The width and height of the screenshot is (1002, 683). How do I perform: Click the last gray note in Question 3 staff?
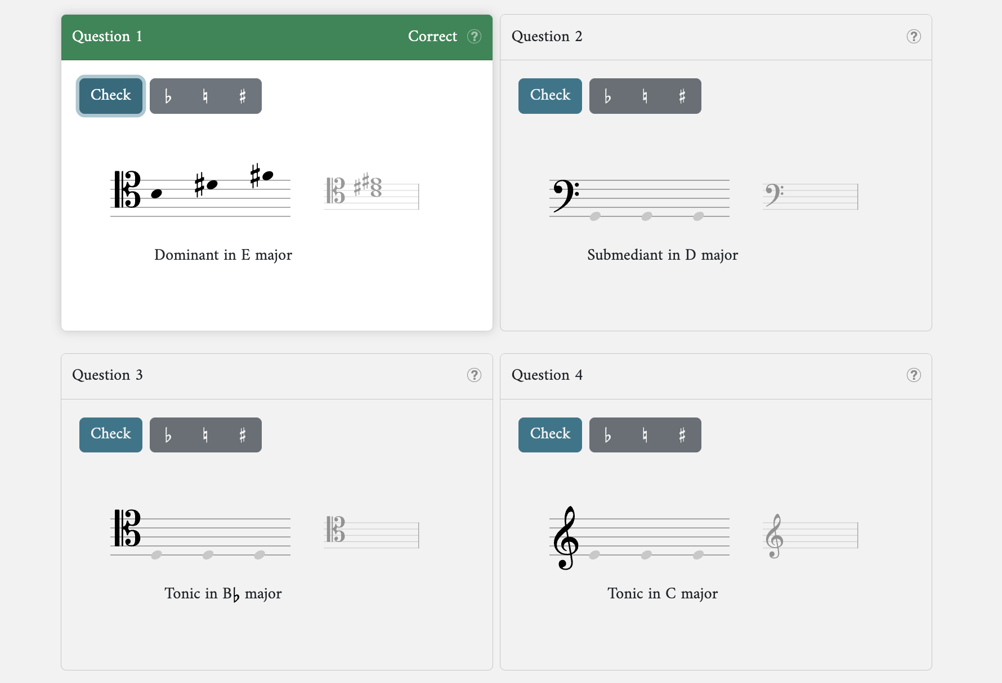259,555
